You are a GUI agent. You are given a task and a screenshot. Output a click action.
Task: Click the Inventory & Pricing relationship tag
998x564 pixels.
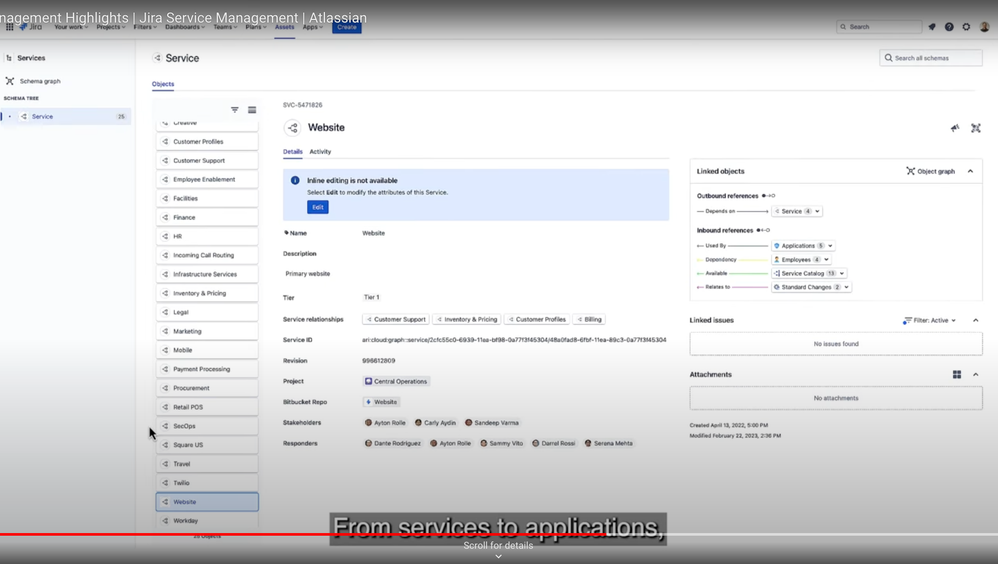[467, 320]
